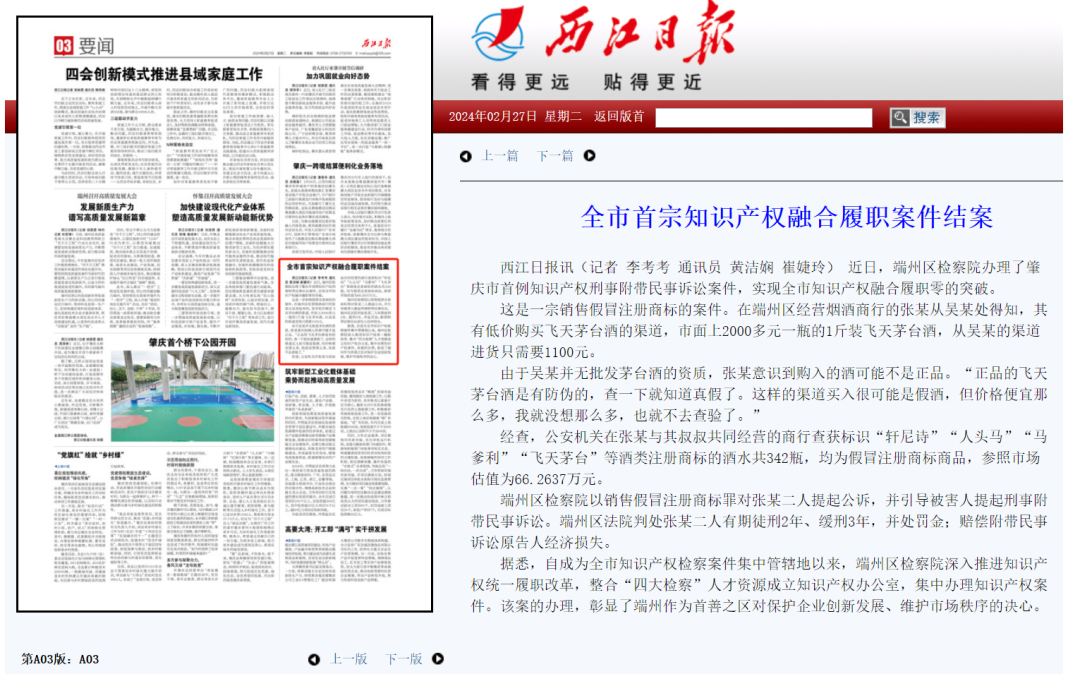The image size is (1080, 674).
Task: Click the right arrow icon beside 下一篇
Action: pos(590,156)
